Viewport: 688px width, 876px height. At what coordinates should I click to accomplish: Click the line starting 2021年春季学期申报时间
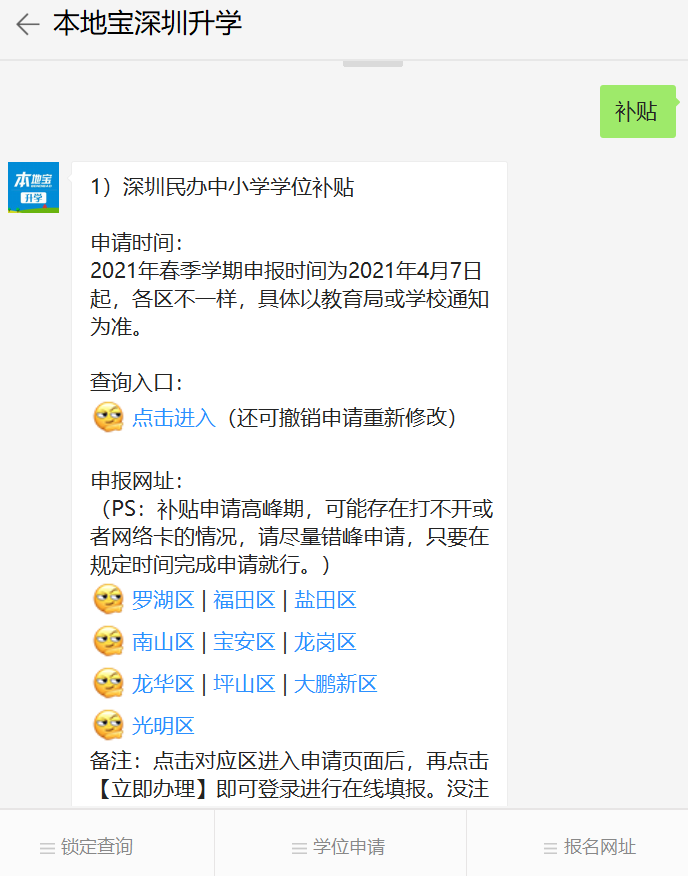pyautogui.click(x=286, y=271)
